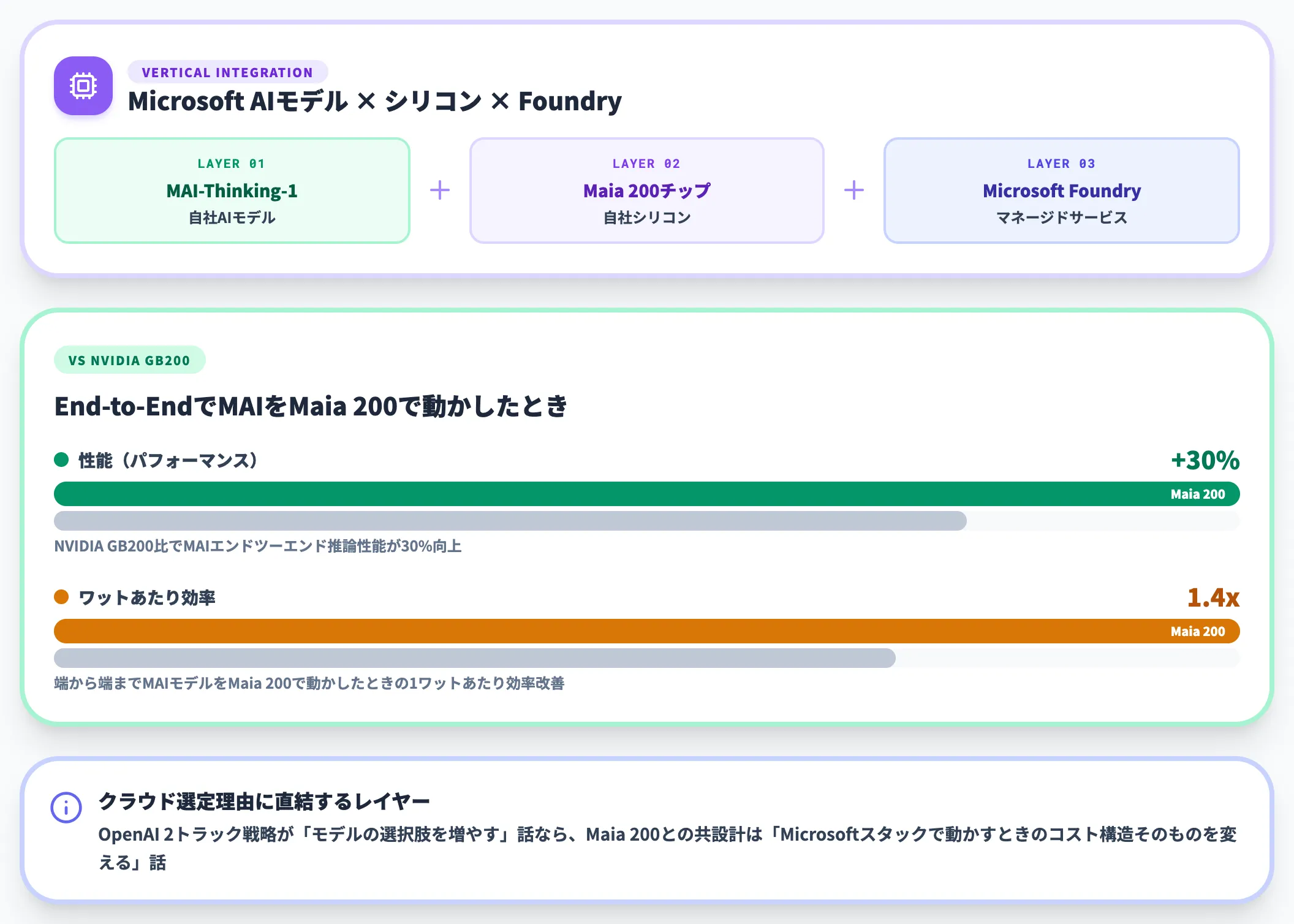
Task: Click the LAYER 03 label
Action: pyautogui.click(x=1061, y=164)
